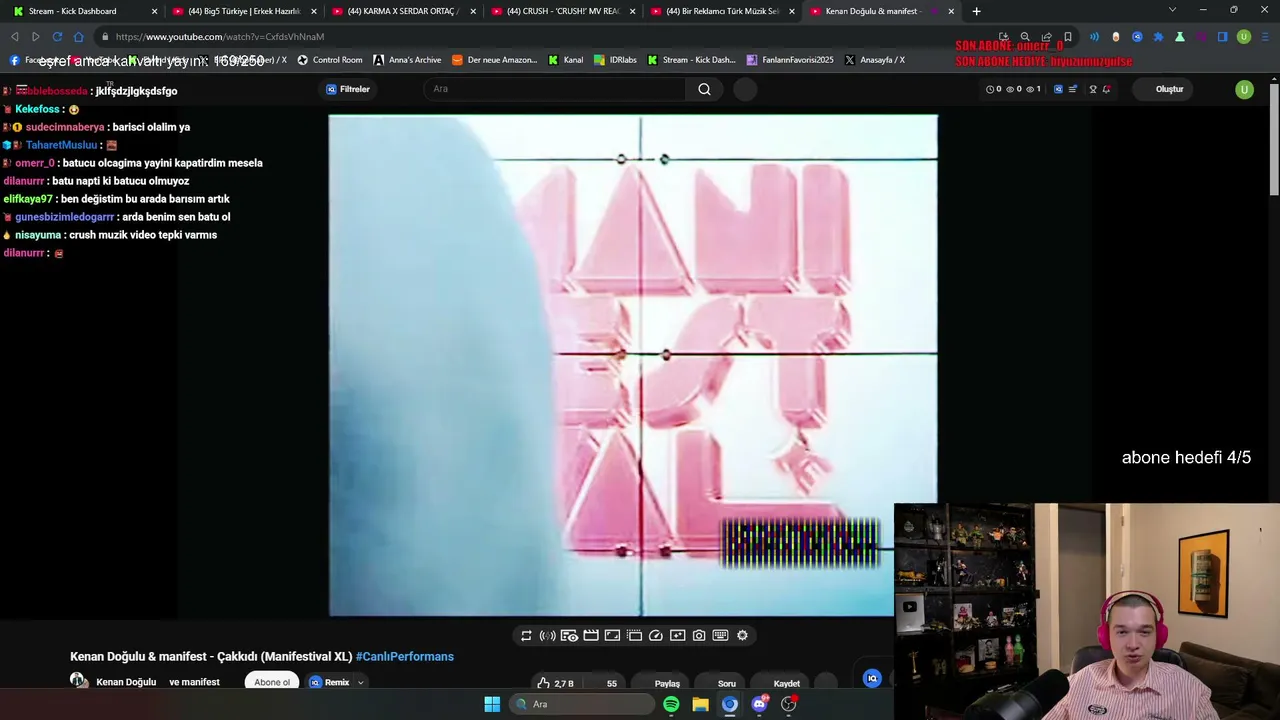Show keyboard shortcuts icon under the video

coord(720,635)
